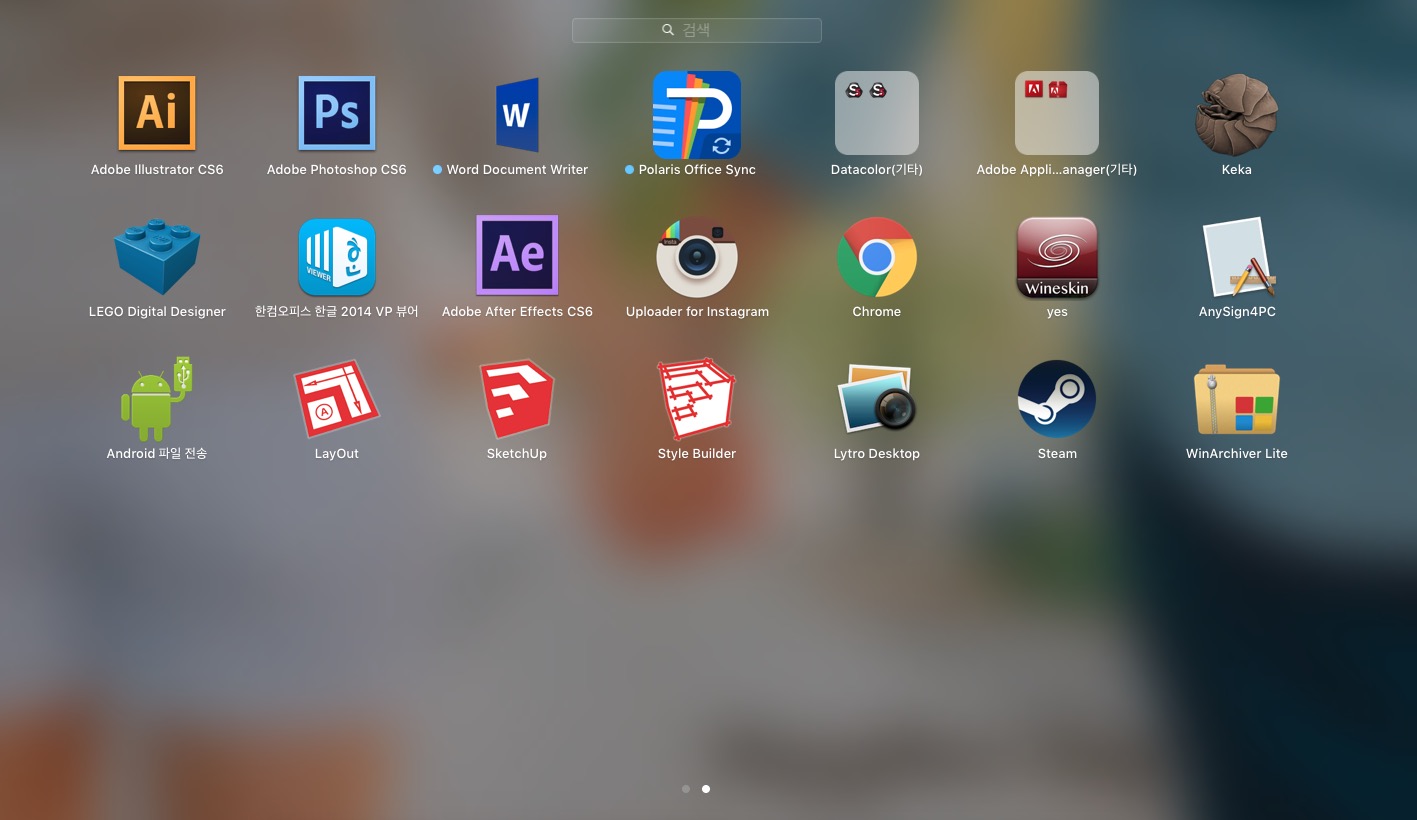
Task: Open AnySign4PC application
Action: (1237, 256)
